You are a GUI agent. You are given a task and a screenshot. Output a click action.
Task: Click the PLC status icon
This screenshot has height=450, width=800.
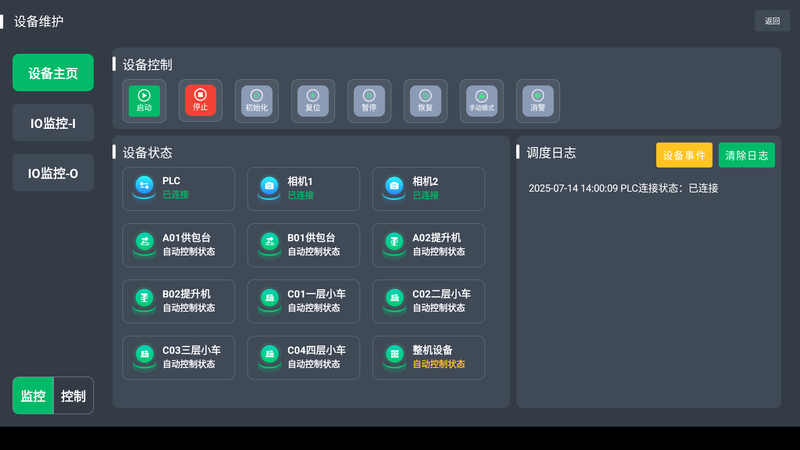pyautogui.click(x=144, y=187)
